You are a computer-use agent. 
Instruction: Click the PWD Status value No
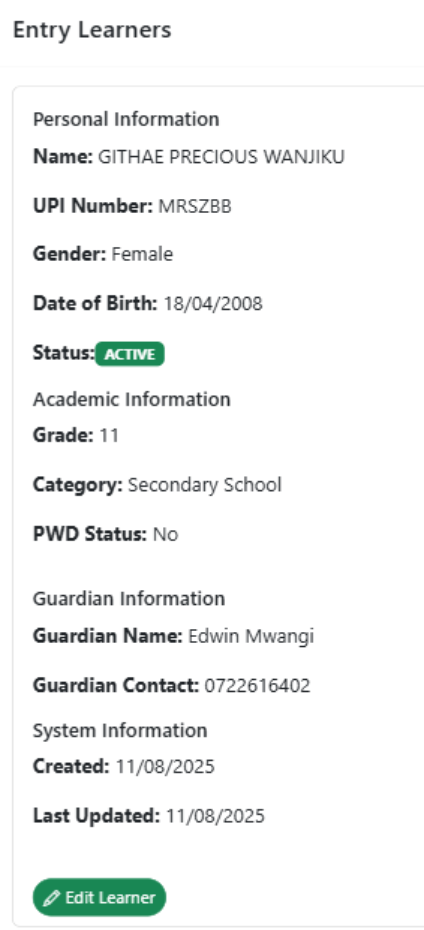165,534
